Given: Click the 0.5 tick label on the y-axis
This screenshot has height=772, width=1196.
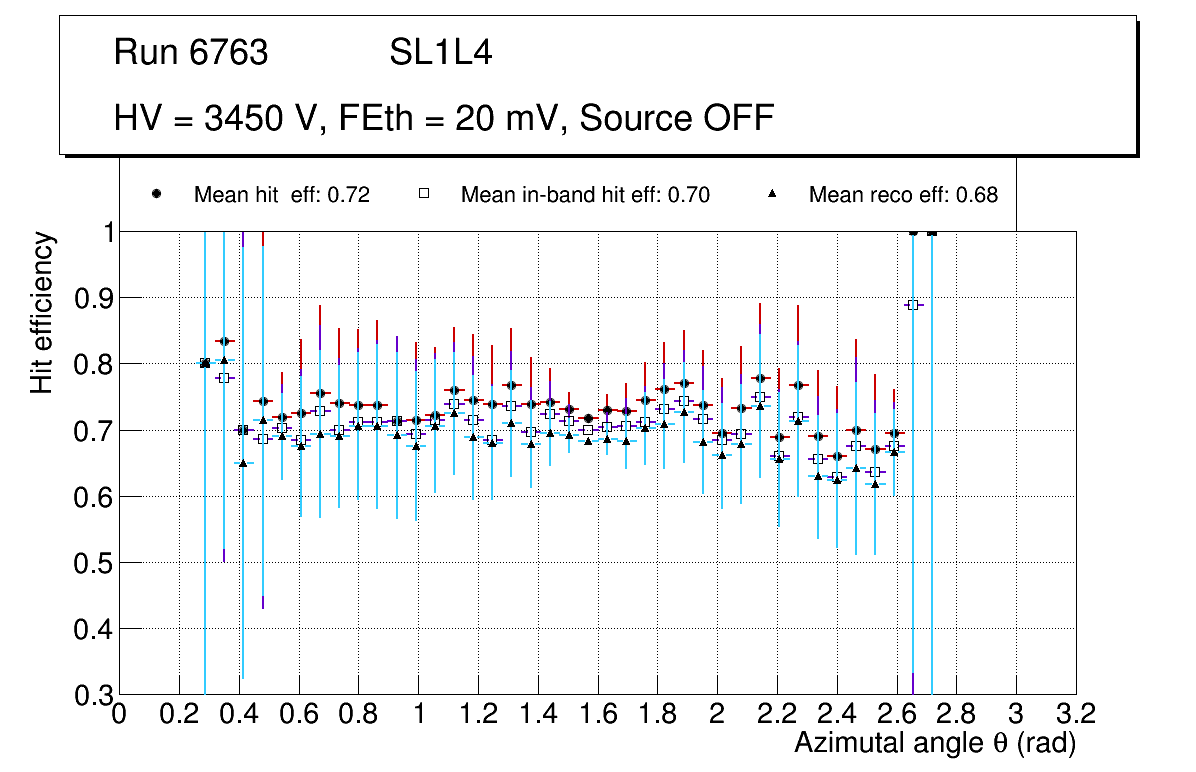Looking at the screenshot, I should [93, 563].
